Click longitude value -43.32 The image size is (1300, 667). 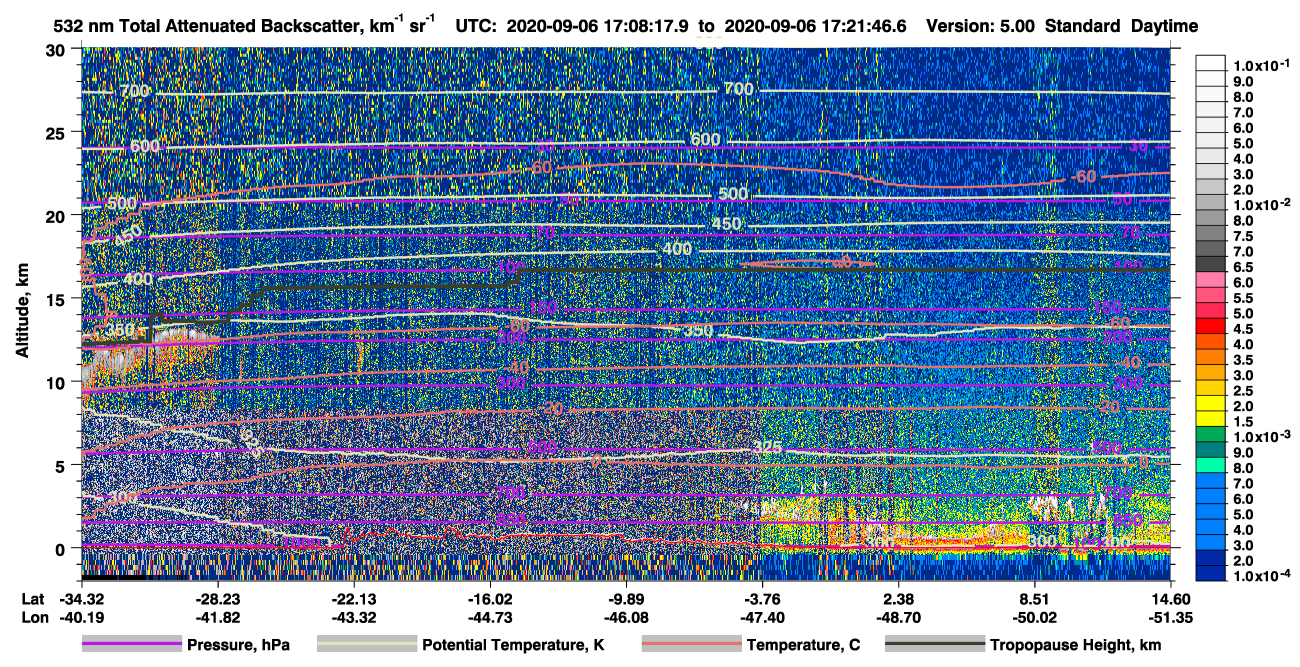click(x=354, y=618)
